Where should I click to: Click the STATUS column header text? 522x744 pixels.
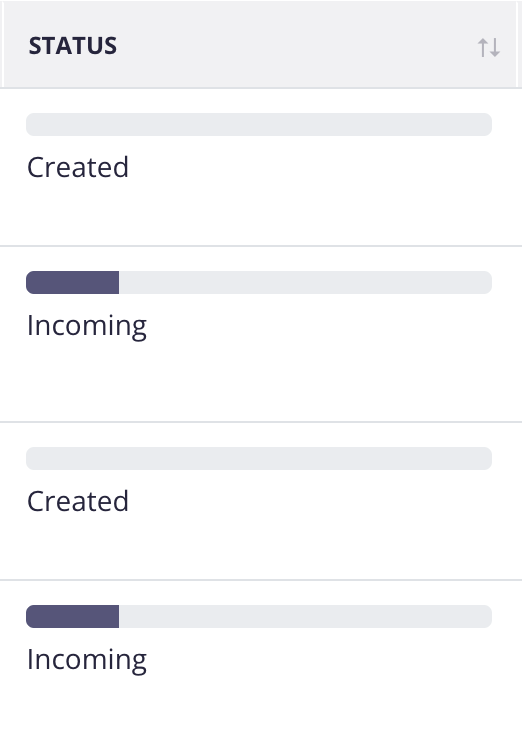pos(73,46)
